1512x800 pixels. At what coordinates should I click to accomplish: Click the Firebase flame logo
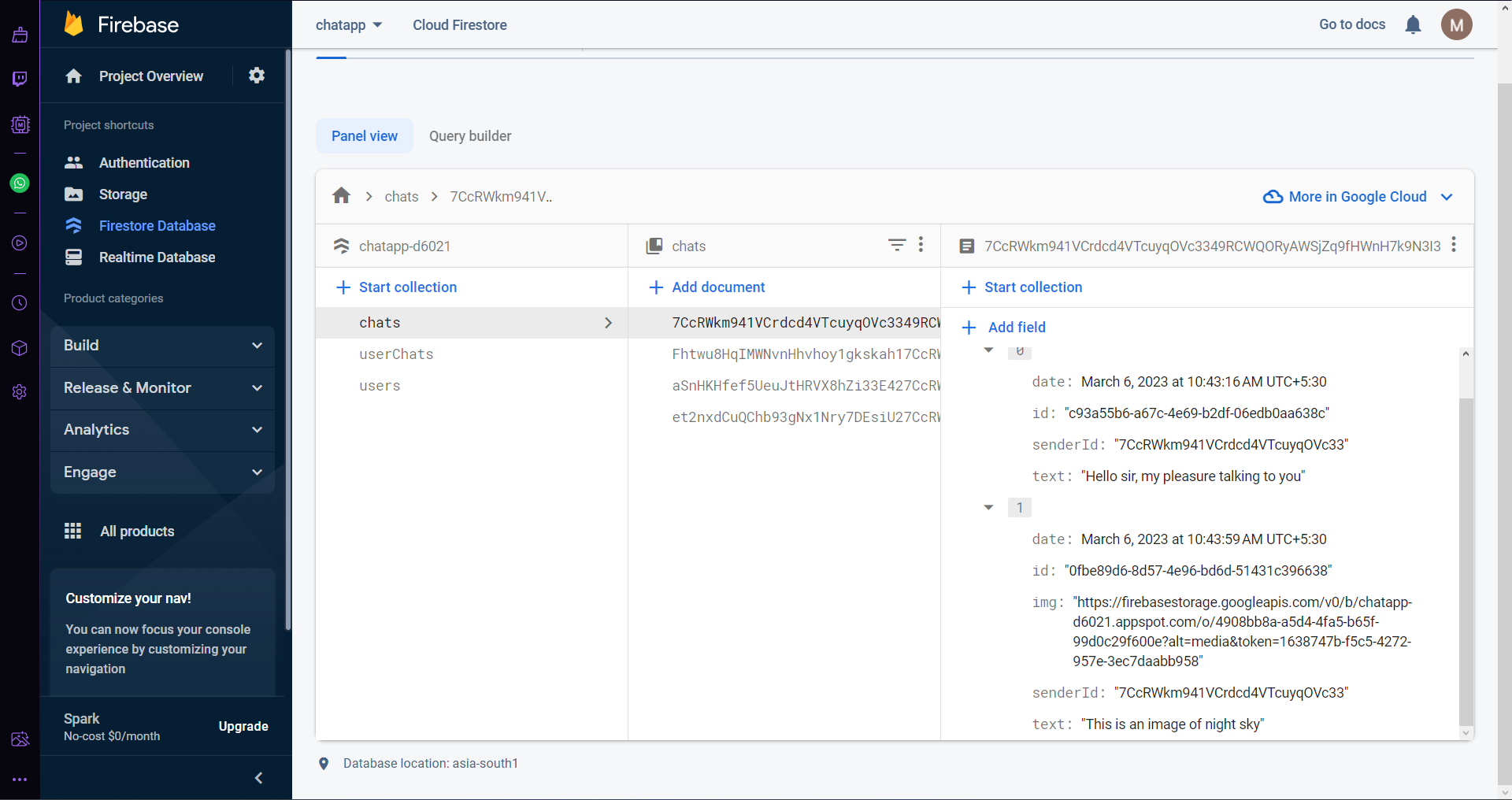(x=73, y=24)
